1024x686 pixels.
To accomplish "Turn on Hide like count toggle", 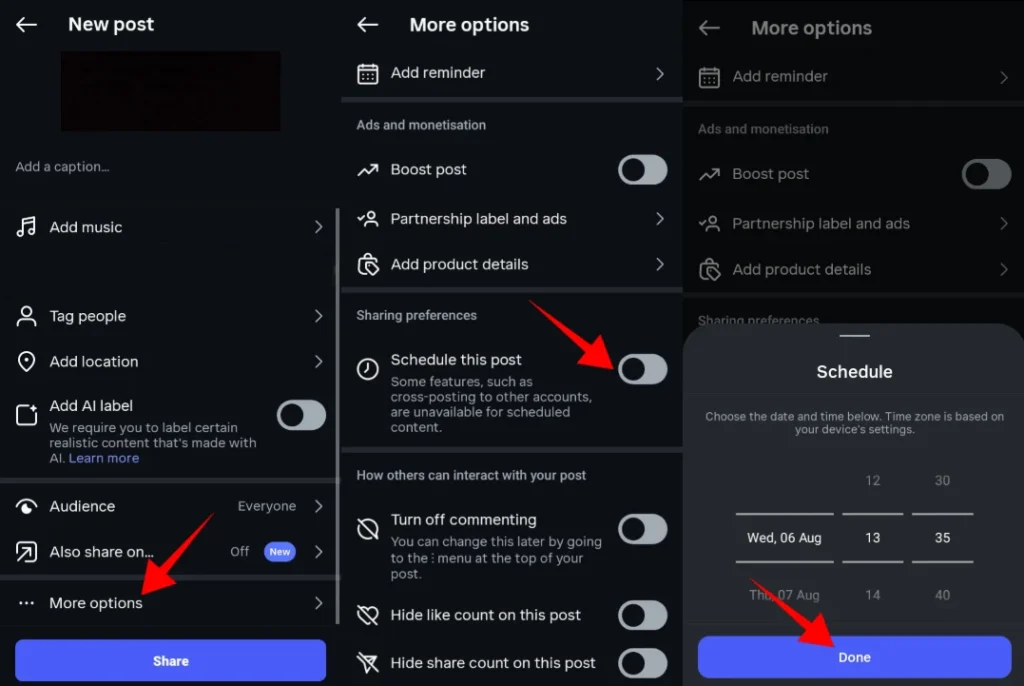I will point(643,615).
